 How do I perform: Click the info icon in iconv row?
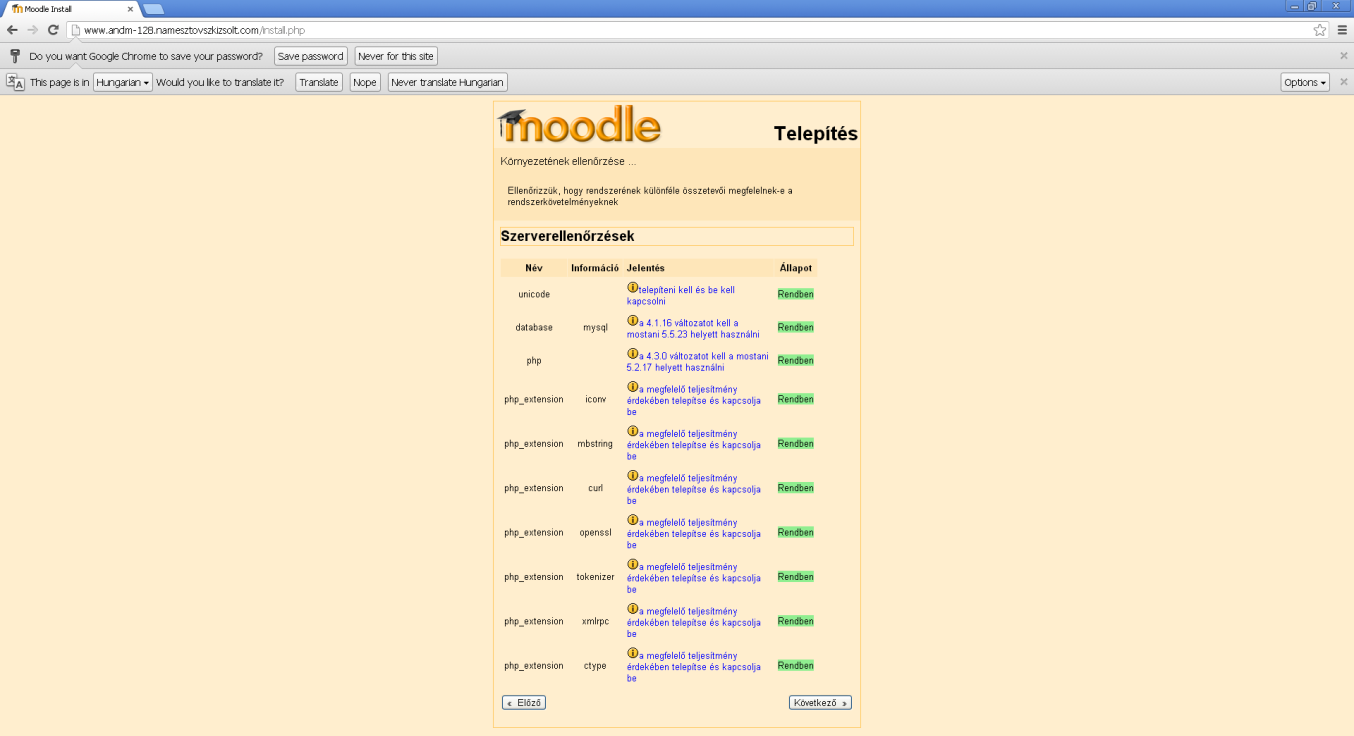point(632,387)
